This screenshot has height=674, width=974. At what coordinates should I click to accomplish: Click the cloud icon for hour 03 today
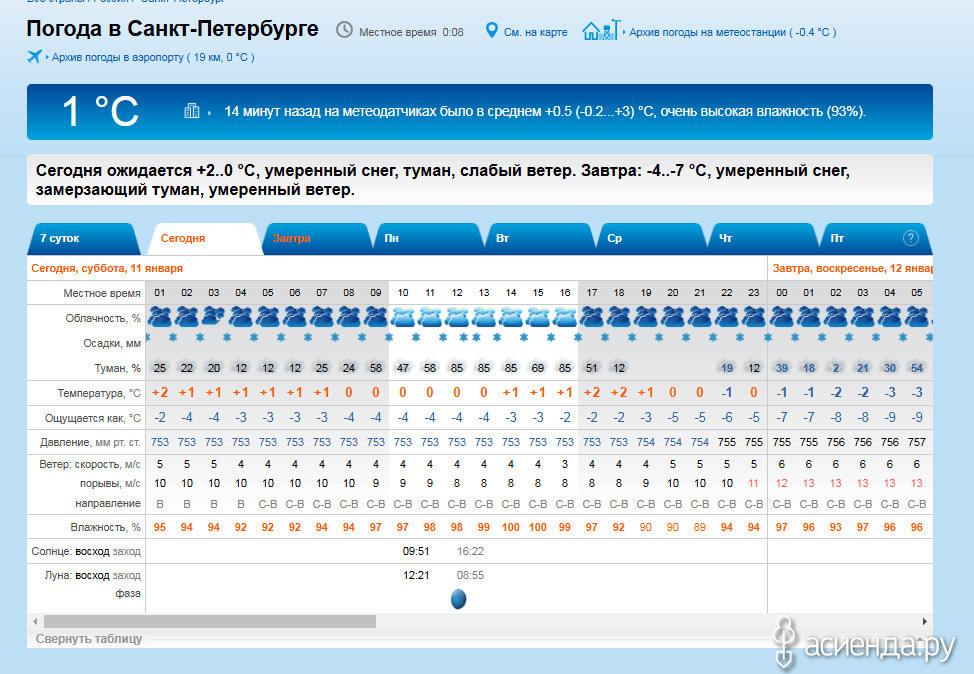tap(214, 317)
